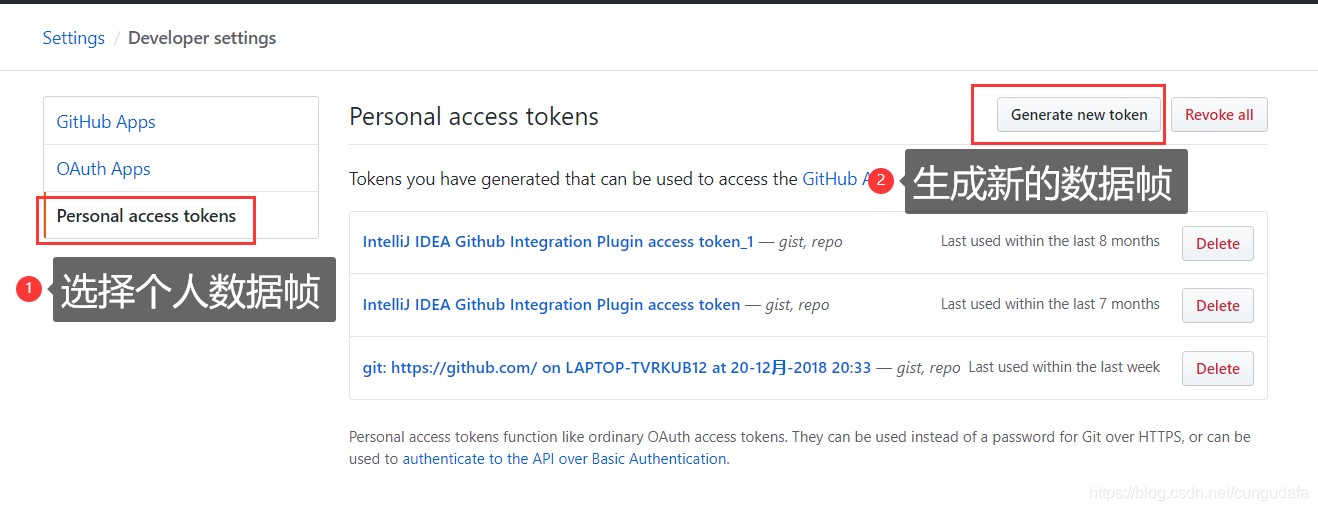
Task: Delete the IntelliJ access token_1 token
Action: 1217,243
